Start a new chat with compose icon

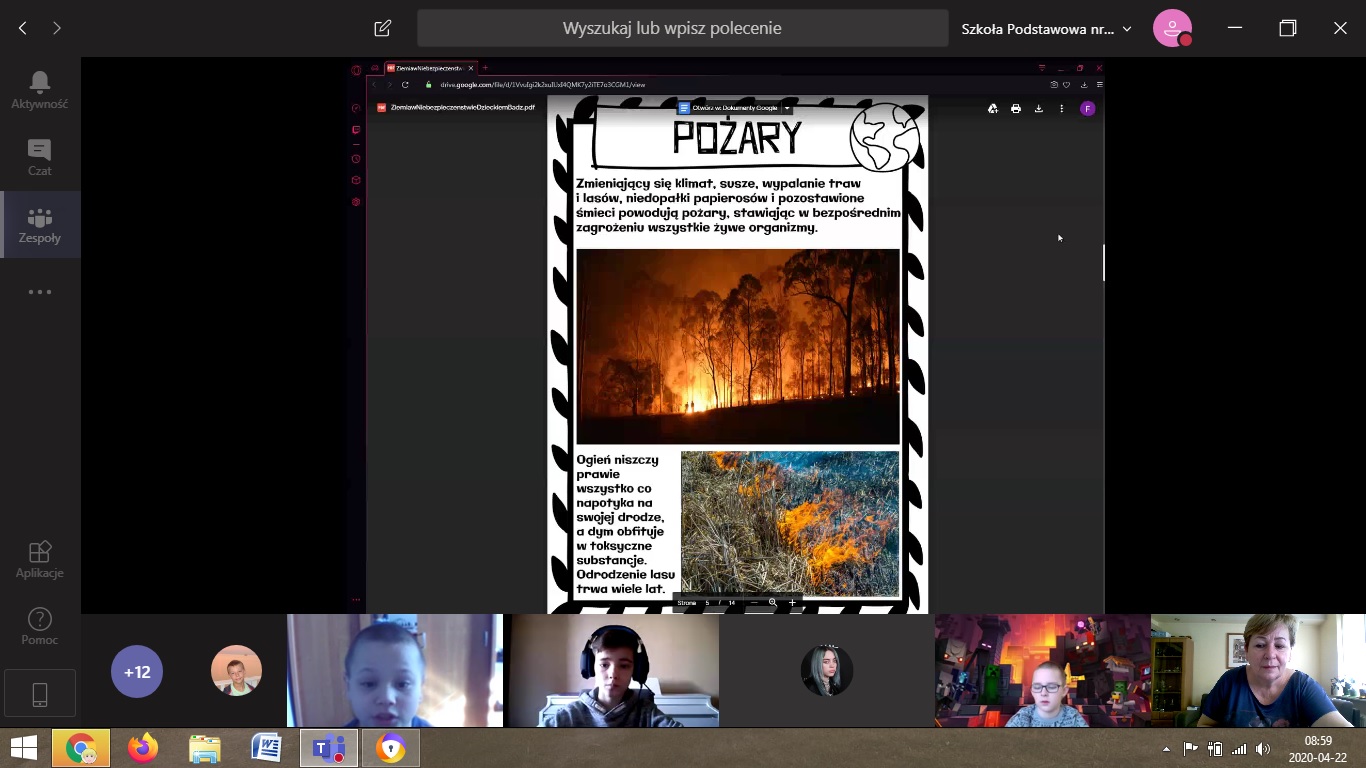pos(382,28)
